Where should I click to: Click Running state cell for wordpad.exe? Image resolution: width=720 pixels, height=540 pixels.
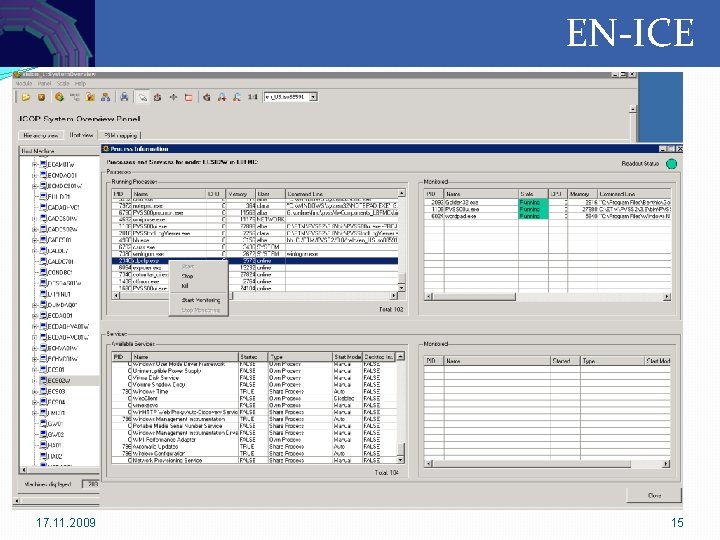pos(533,216)
